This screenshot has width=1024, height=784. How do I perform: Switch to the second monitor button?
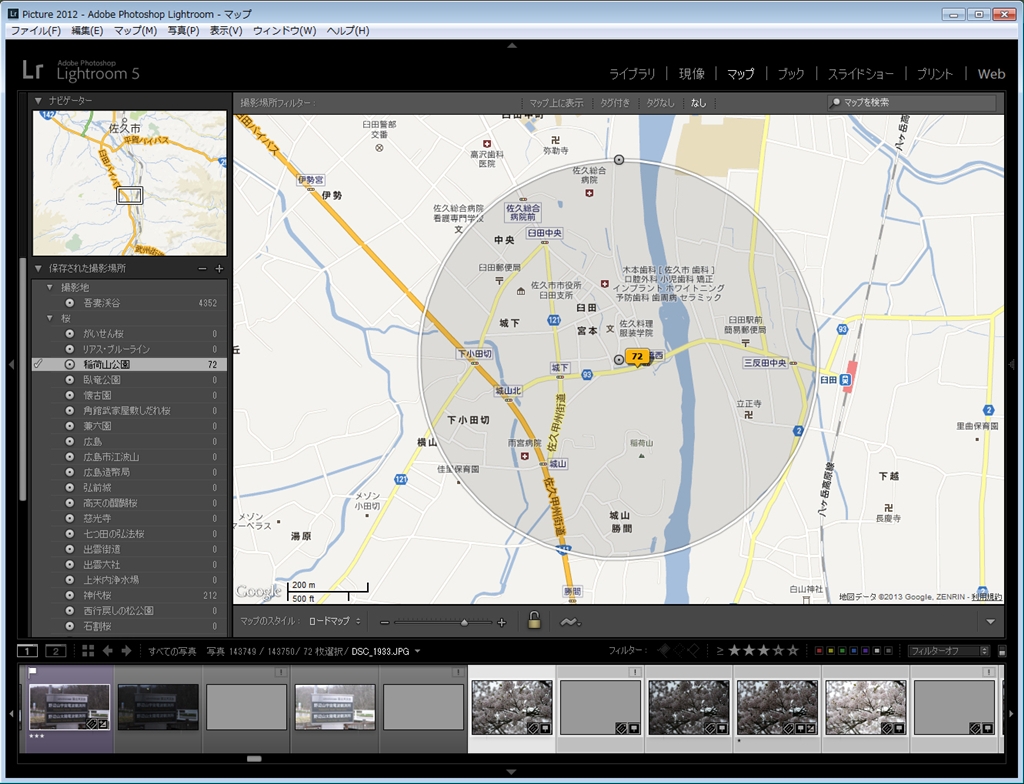click(57, 651)
